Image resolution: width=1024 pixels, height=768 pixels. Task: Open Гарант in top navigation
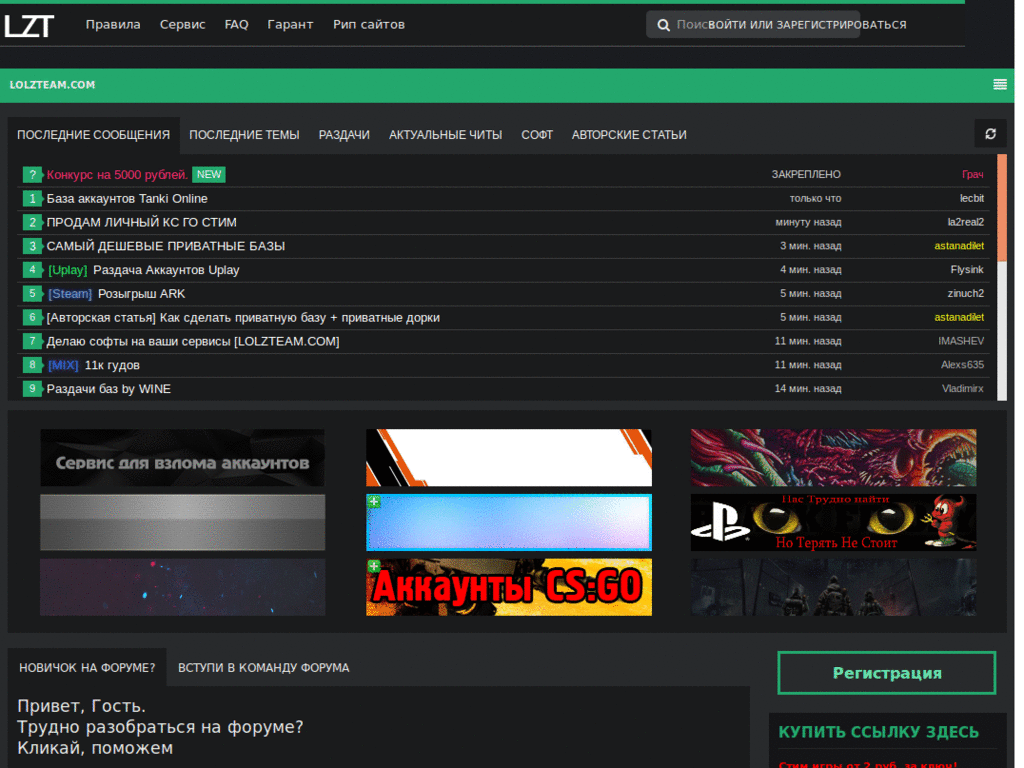point(291,25)
